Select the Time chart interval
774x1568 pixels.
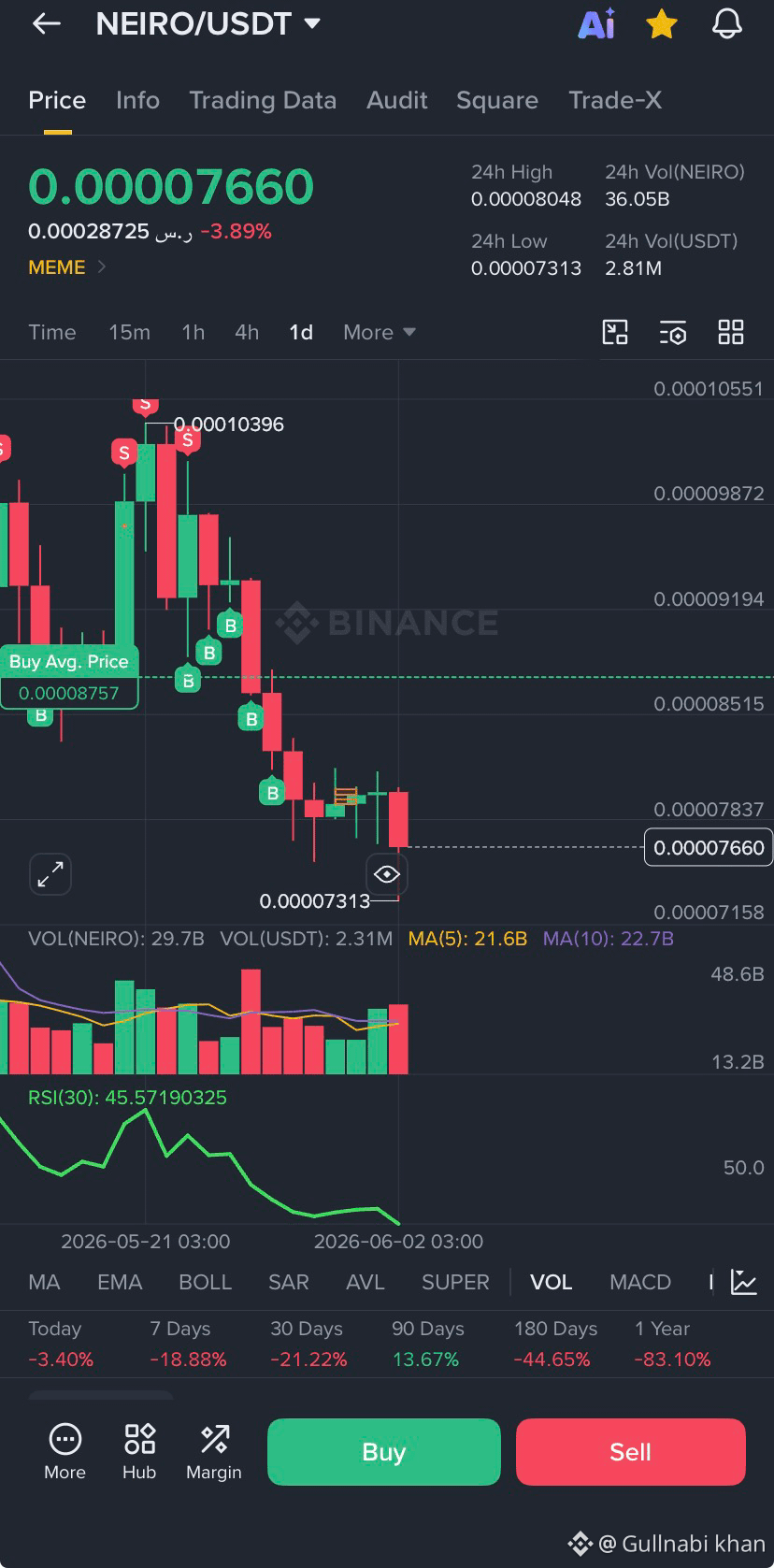point(52,332)
